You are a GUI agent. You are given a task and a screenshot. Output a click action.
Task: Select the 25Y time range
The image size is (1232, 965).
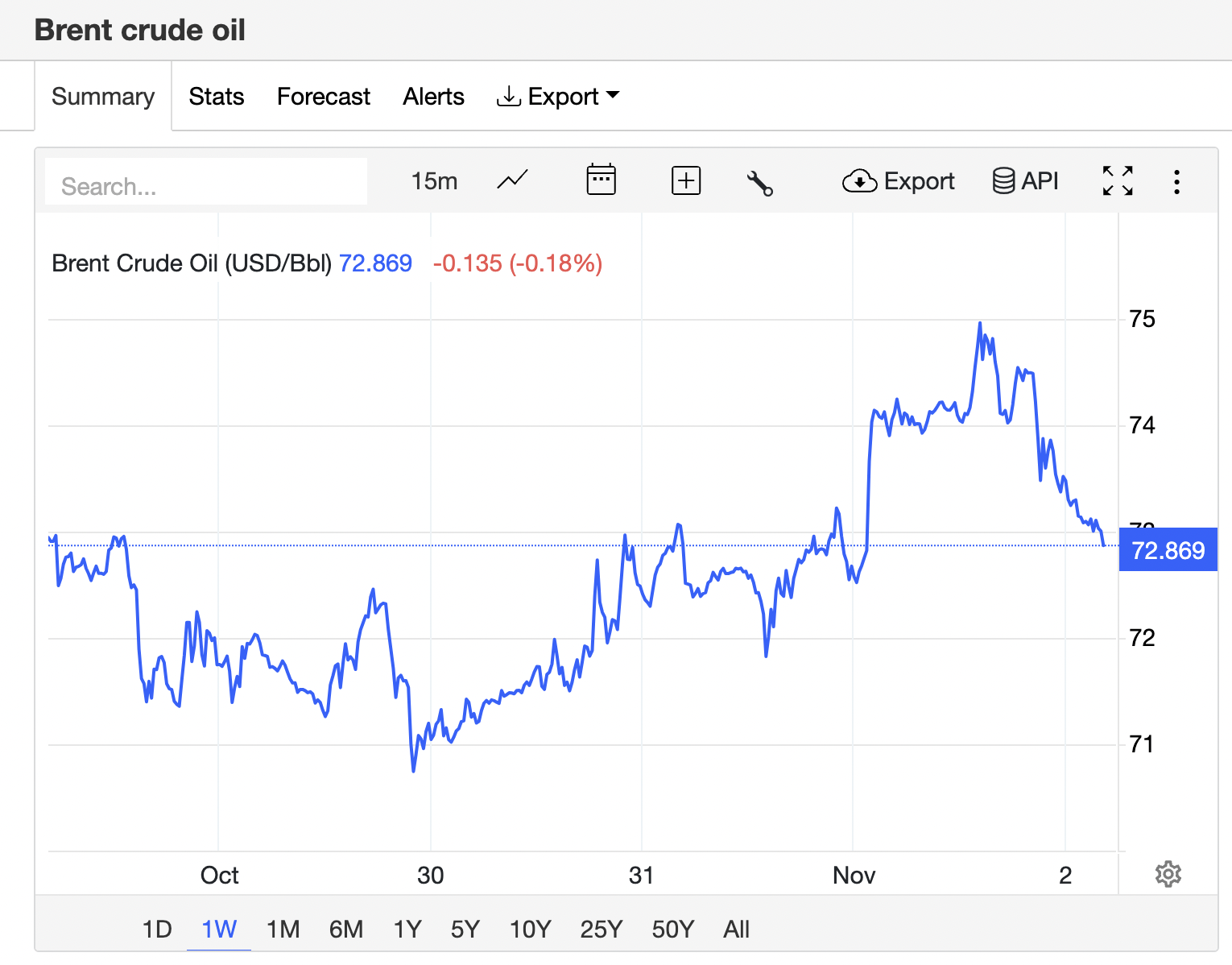pos(602,930)
